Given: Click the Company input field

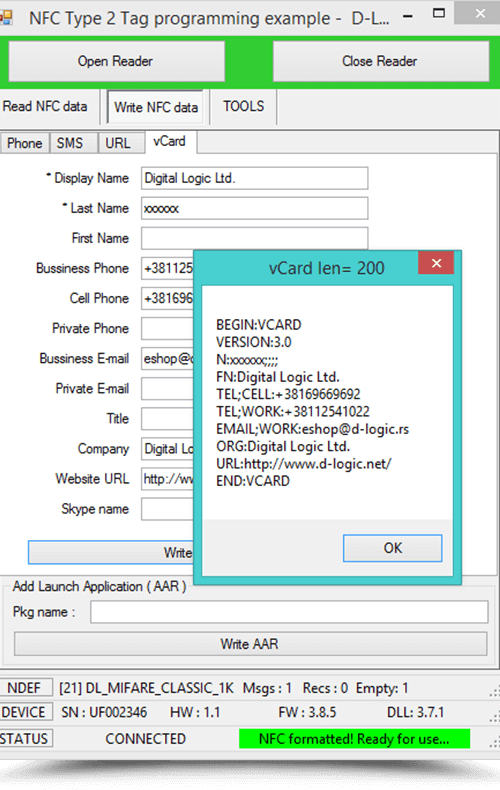Looking at the screenshot, I should tap(167, 449).
